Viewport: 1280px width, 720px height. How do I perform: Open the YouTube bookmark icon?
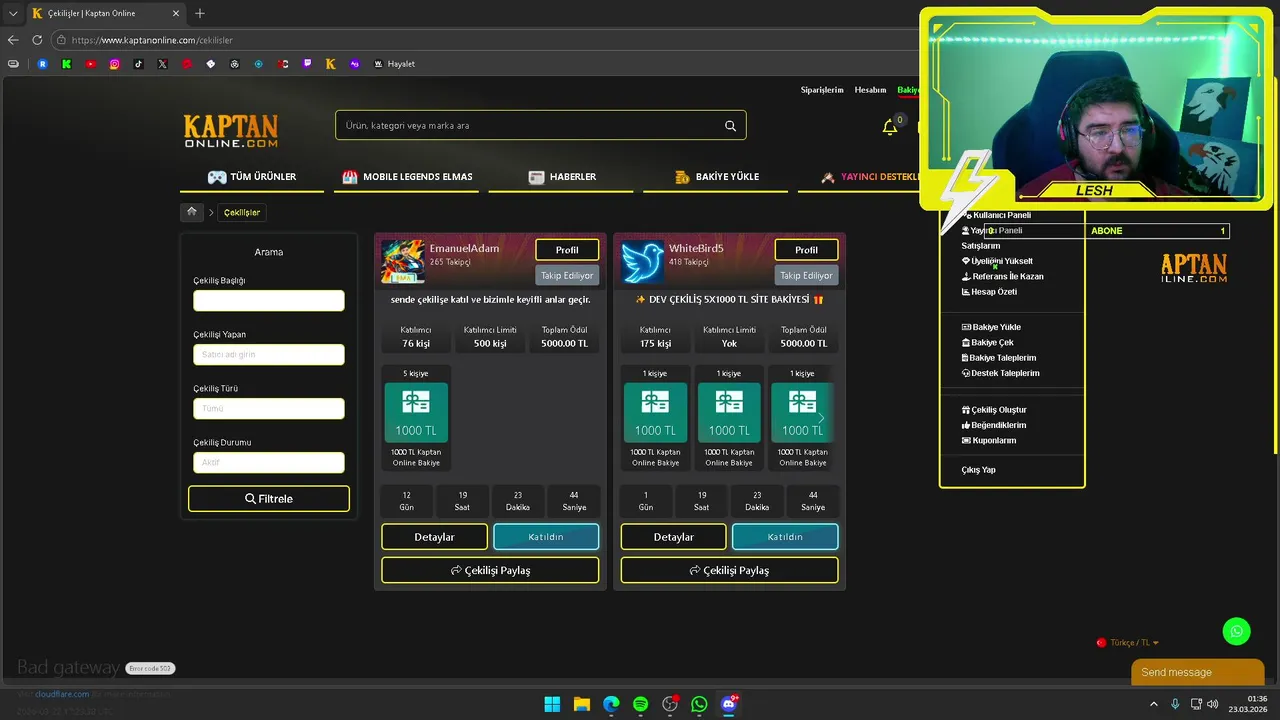[90, 64]
